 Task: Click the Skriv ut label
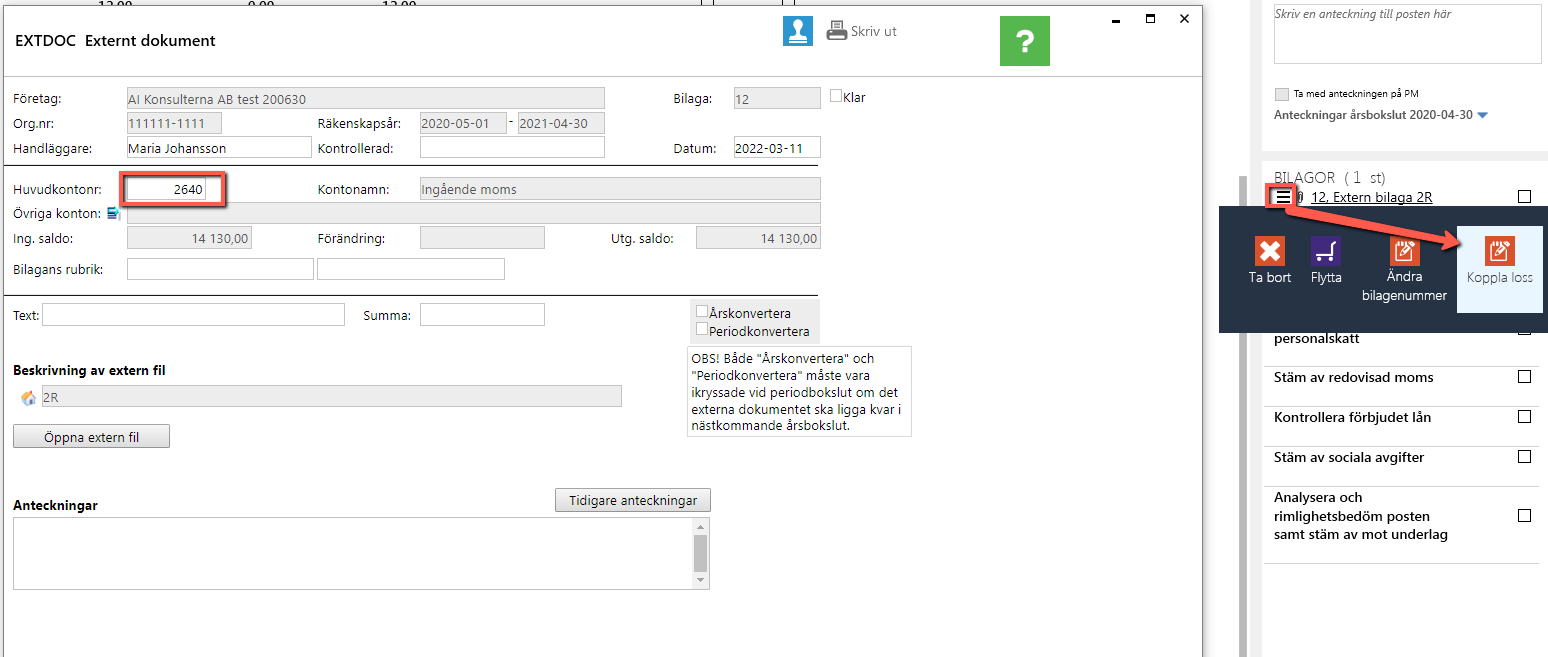click(x=874, y=31)
